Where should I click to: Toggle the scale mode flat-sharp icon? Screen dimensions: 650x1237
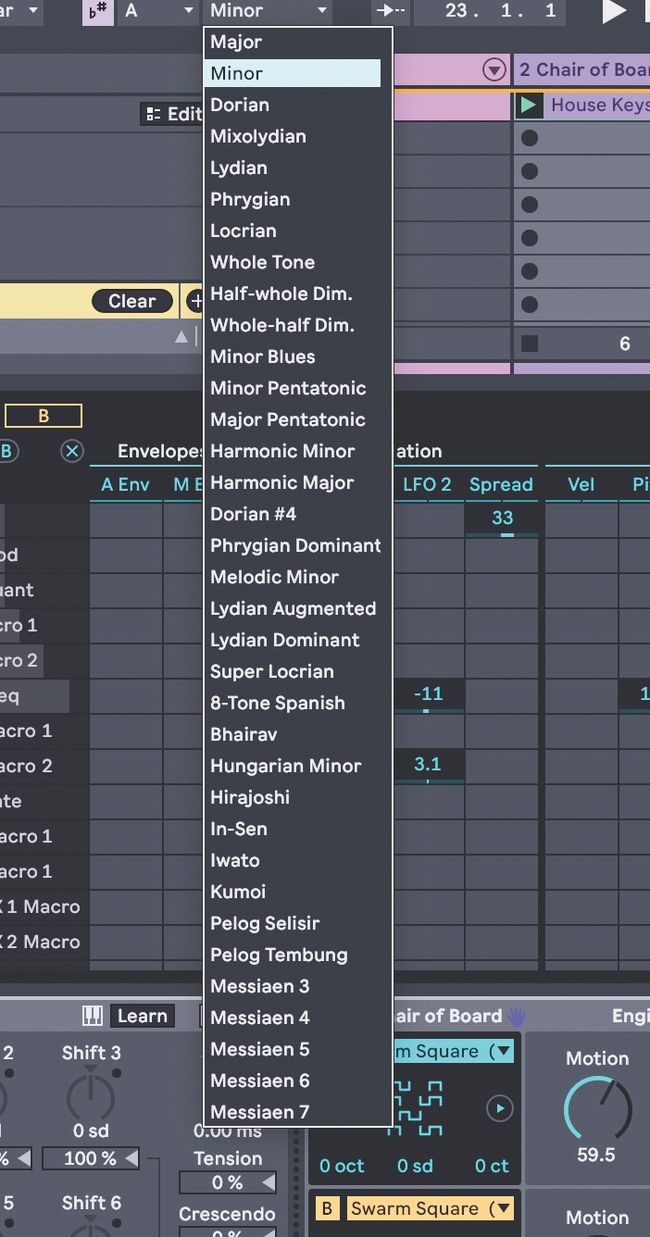(x=97, y=11)
